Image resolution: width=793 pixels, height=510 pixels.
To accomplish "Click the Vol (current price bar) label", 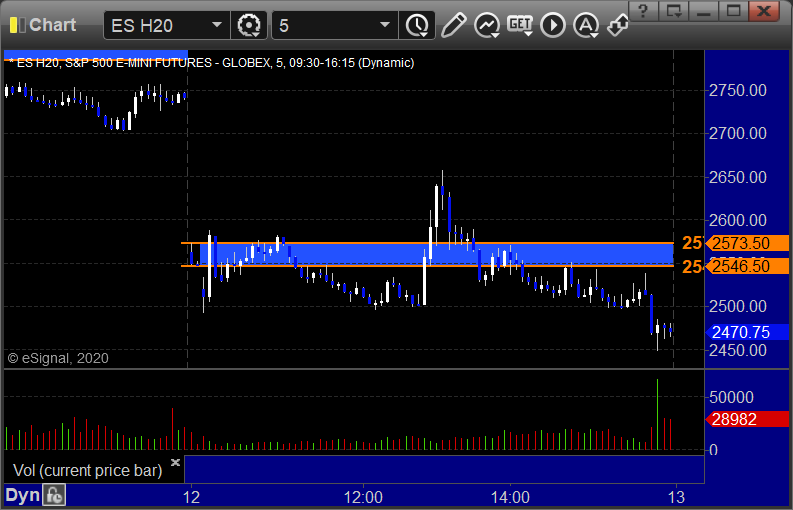I will click(x=87, y=471).
